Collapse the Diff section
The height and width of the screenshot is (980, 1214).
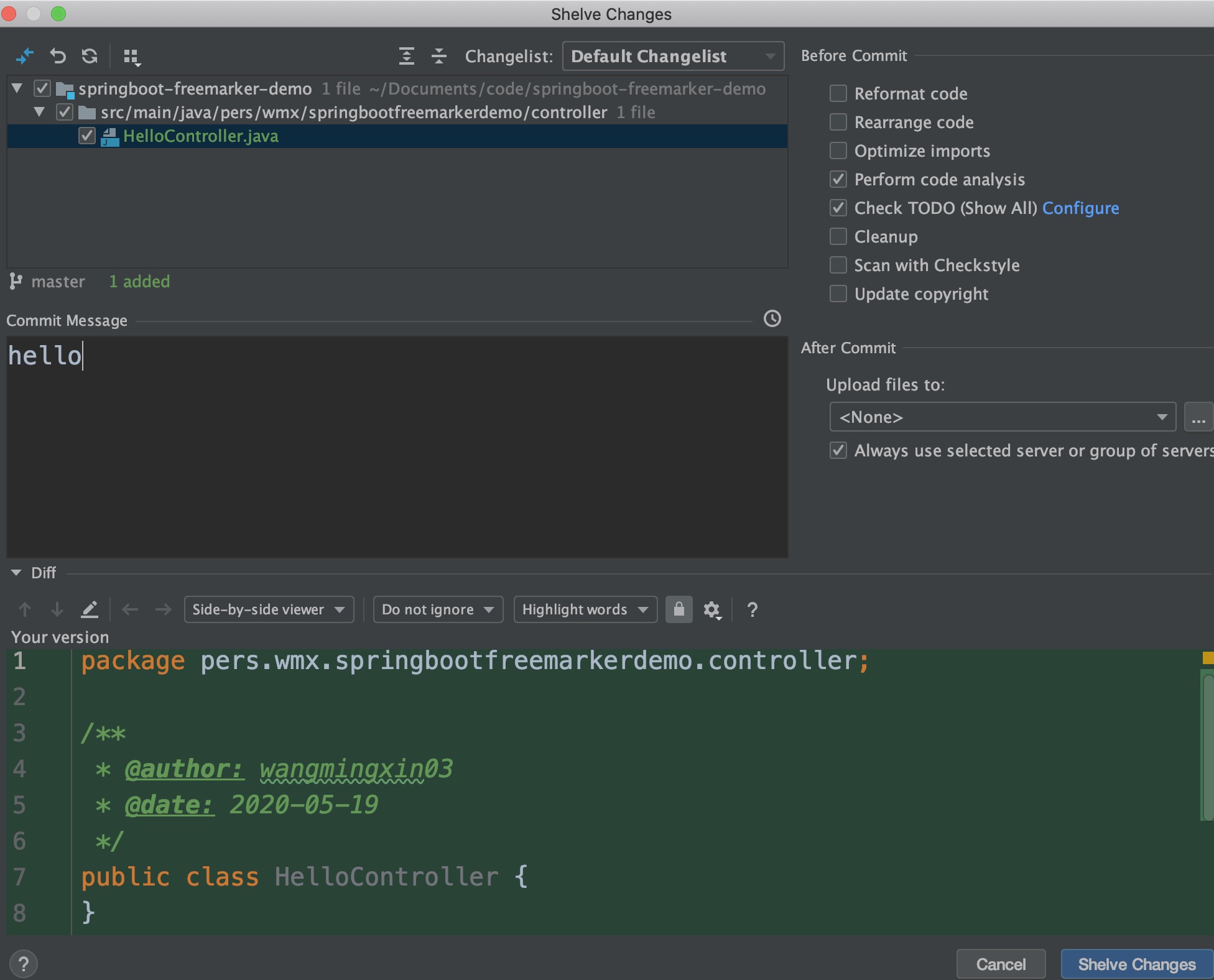pos(17,573)
